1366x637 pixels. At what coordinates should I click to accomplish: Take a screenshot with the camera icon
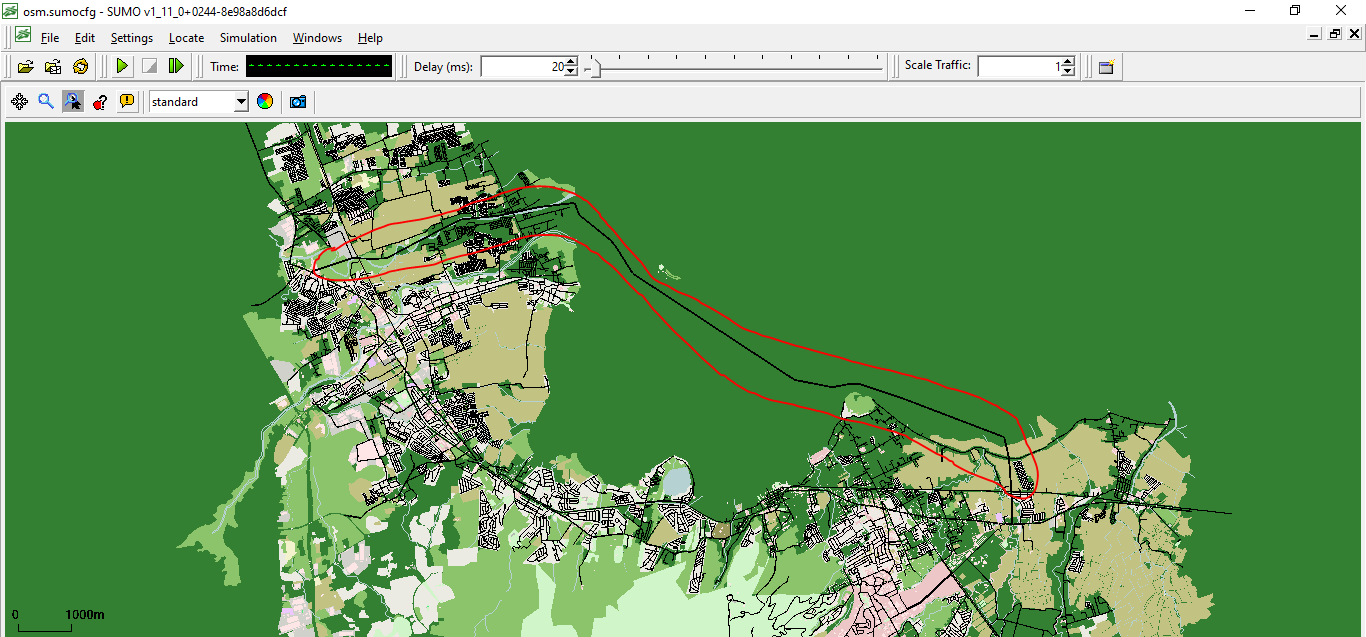297,102
